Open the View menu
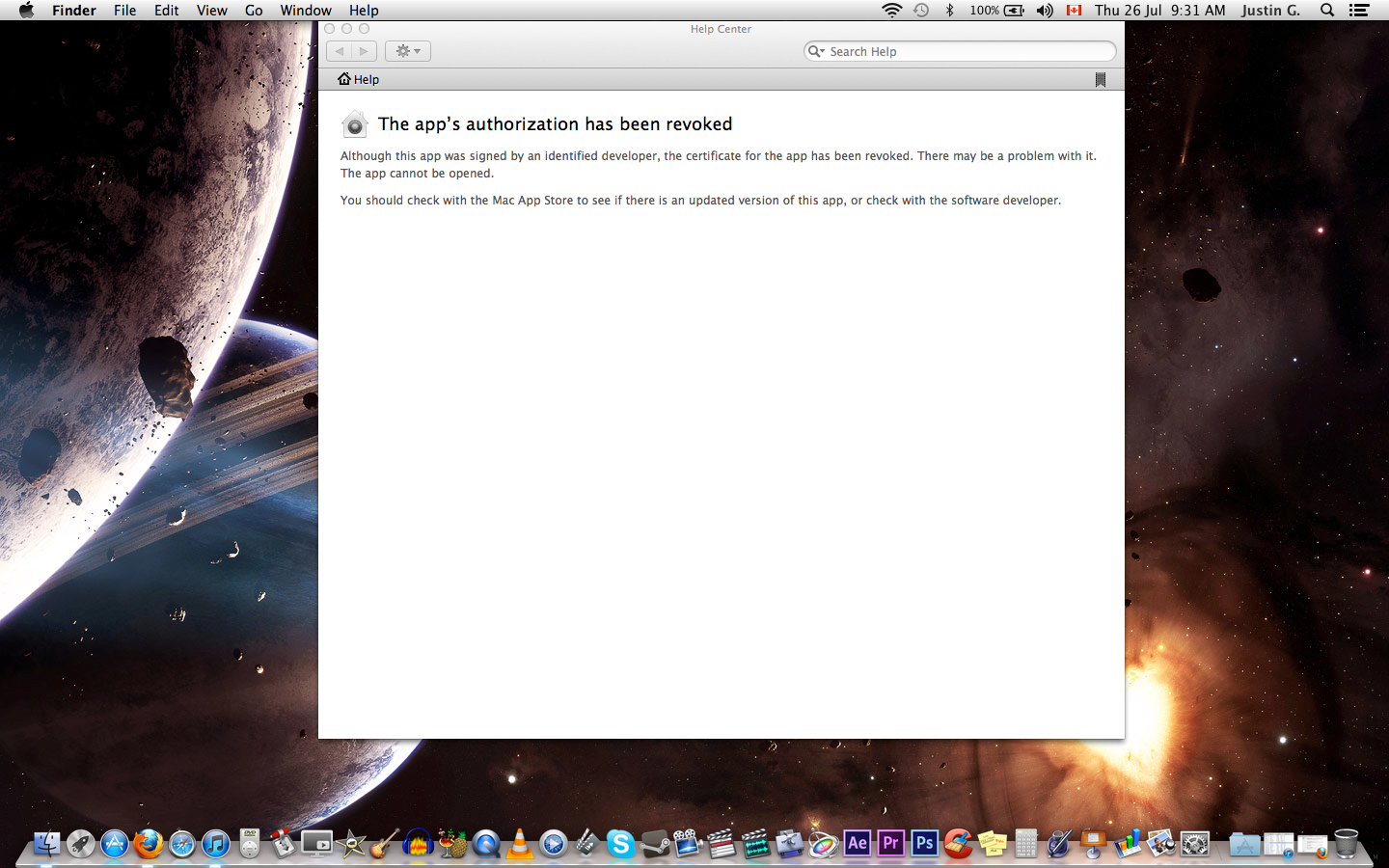The height and width of the screenshot is (868, 1389). (212, 10)
